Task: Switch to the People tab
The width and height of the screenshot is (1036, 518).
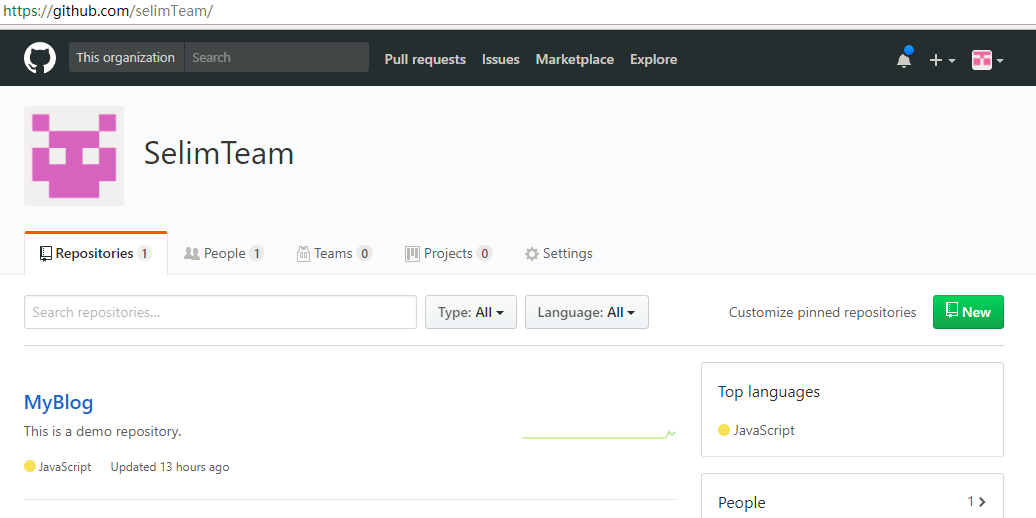Action: 224,254
